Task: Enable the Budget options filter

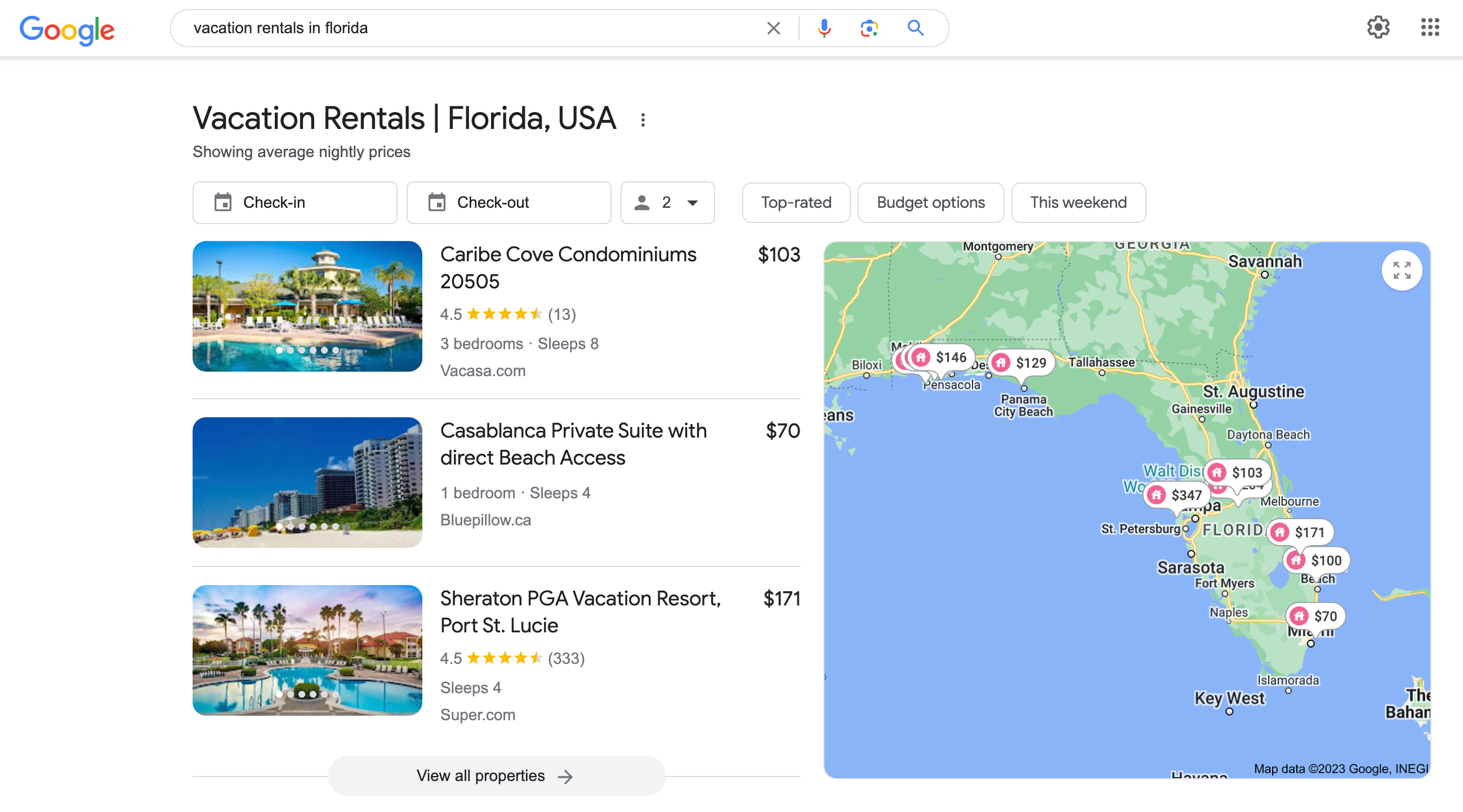Action: [930, 202]
